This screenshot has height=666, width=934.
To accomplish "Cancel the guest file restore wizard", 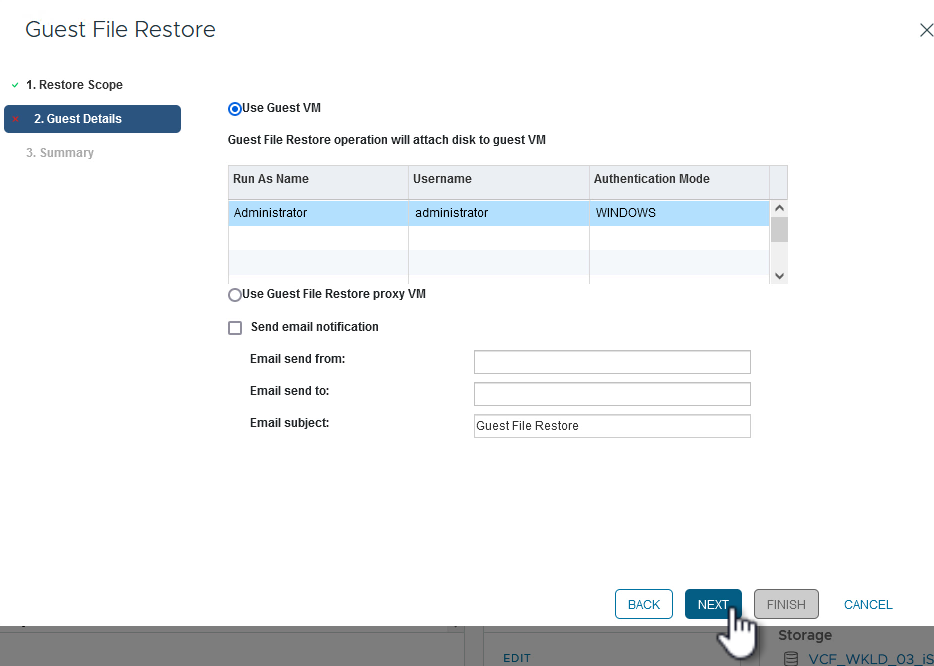I will (x=868, y=604).
